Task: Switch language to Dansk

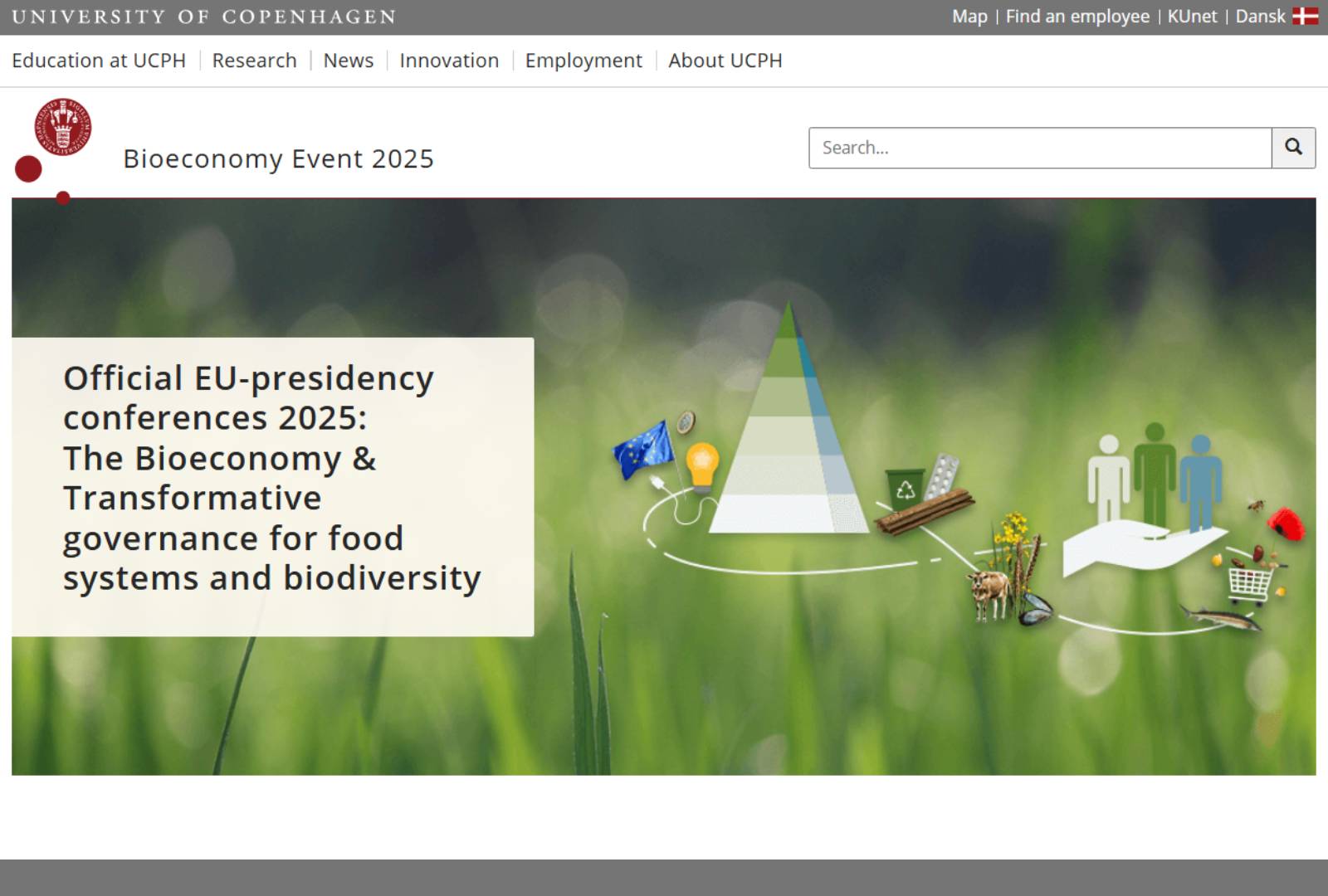Action: click(1260, 17)
